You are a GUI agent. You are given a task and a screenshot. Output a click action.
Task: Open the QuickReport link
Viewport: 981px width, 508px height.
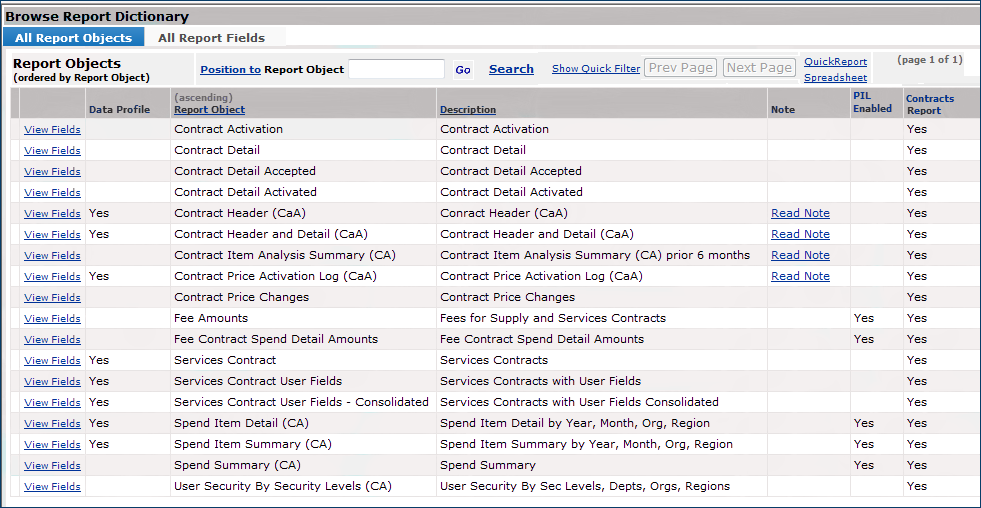coord(835,62)
